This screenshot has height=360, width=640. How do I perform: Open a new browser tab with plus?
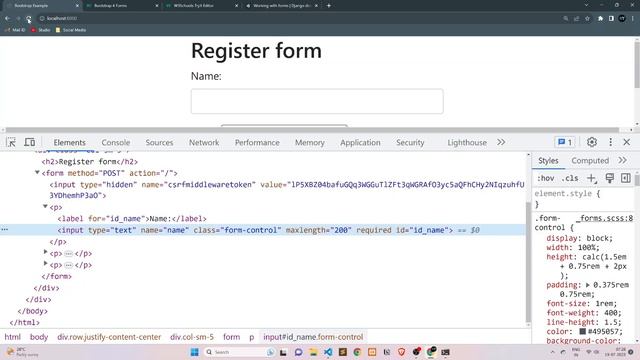(329, 6)
